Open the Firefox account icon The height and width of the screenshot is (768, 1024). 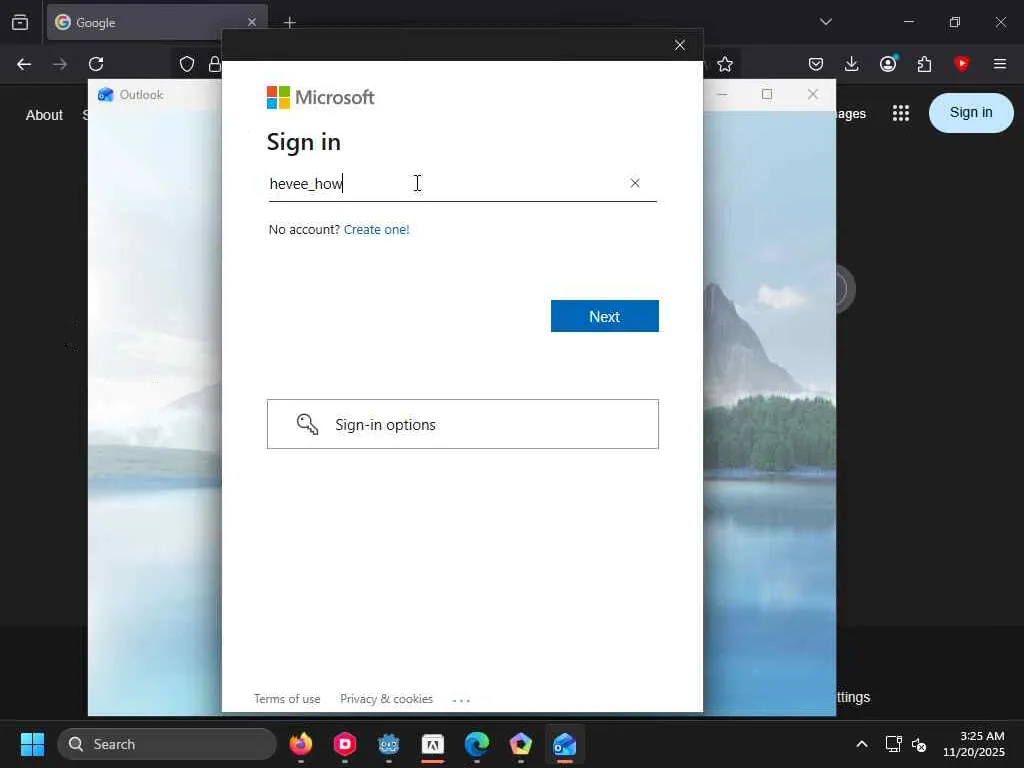[888, 64]
